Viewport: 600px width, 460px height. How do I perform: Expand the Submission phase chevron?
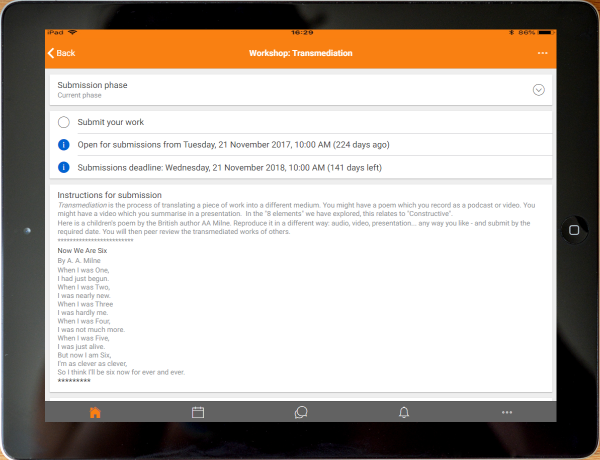click(x=538, y=89)
